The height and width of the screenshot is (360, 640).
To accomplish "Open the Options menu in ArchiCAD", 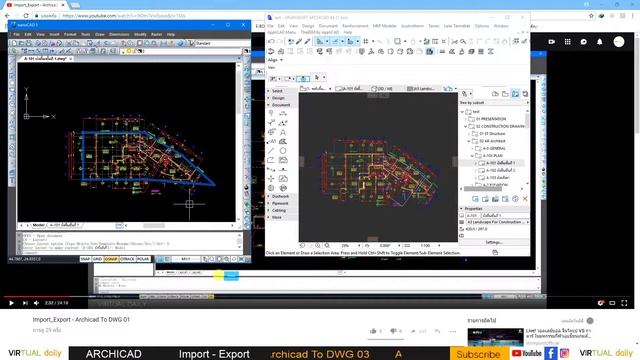I will [x=482, y=26].
